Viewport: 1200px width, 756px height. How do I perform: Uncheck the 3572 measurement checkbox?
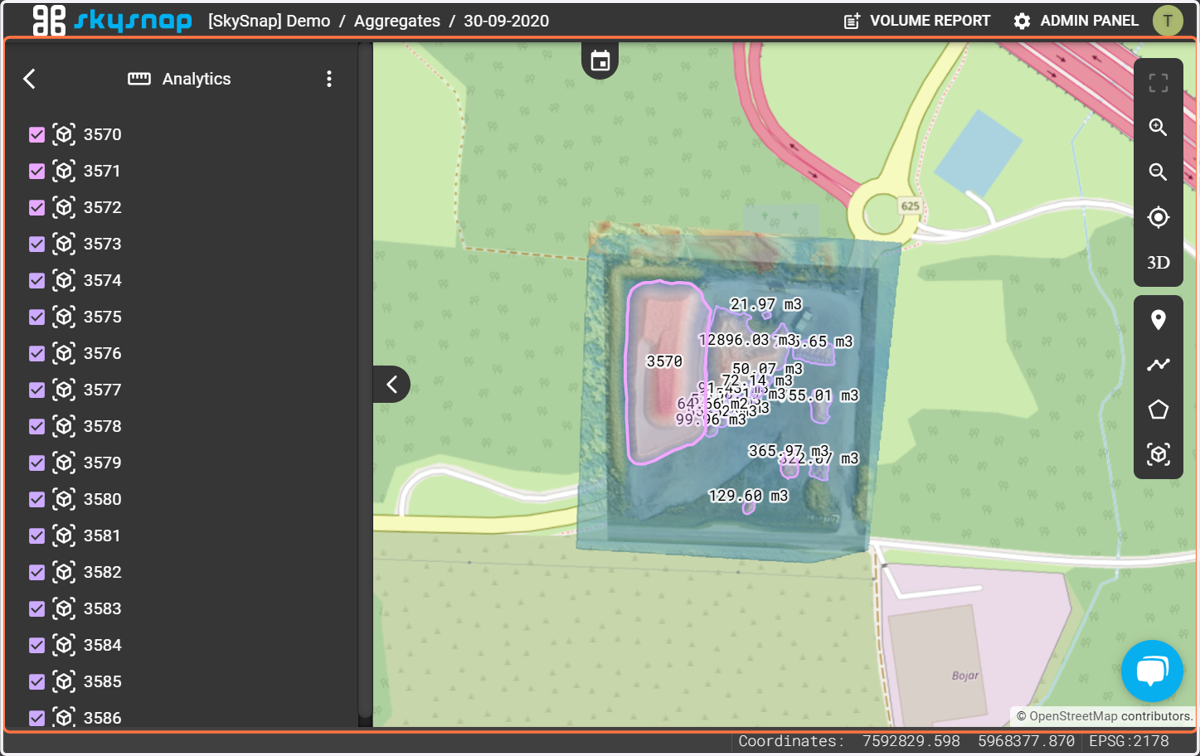coord(37,208)
